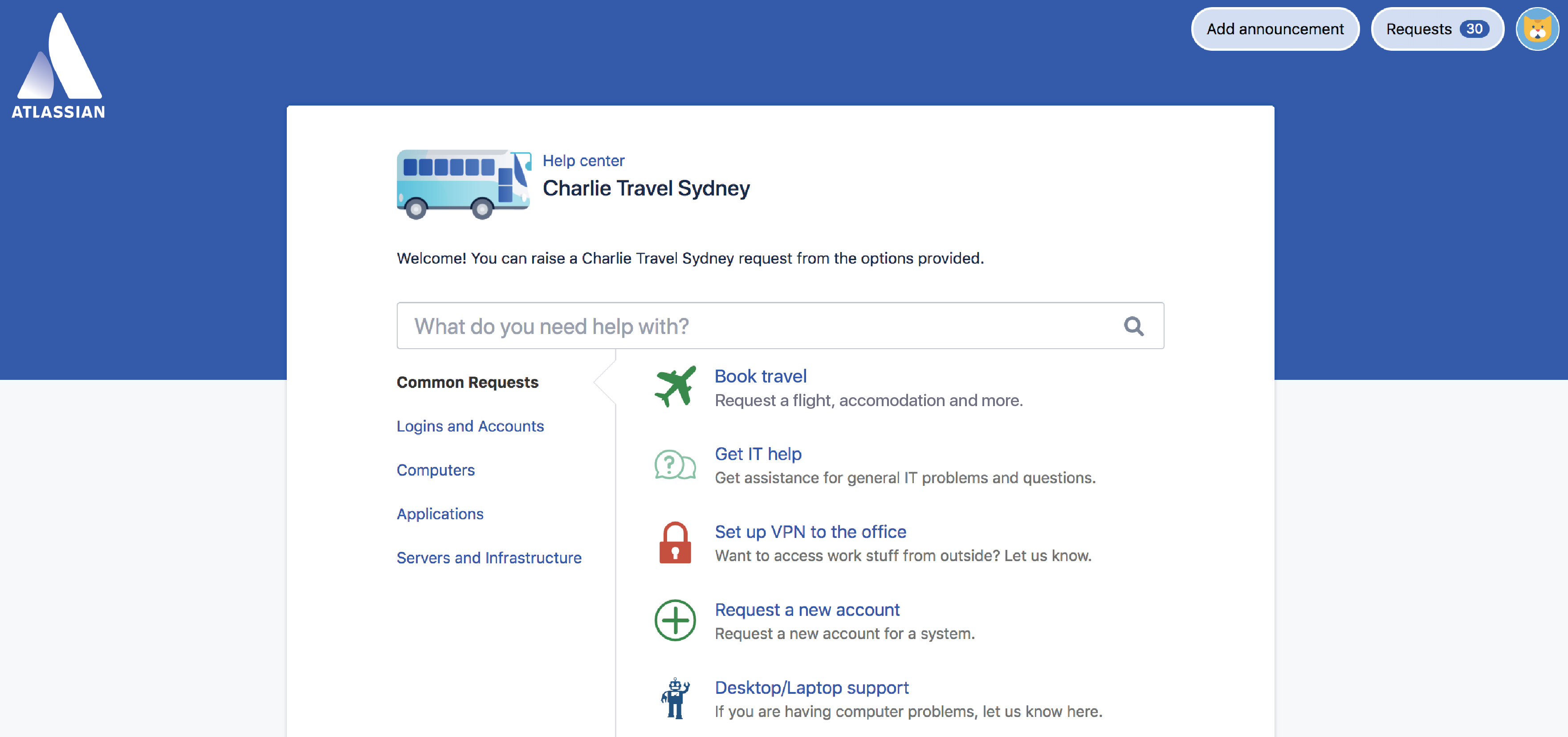This screenshot has height=737, width=1568.
Task: Click the Add announcement button
Action: [x=1275, y=28]
